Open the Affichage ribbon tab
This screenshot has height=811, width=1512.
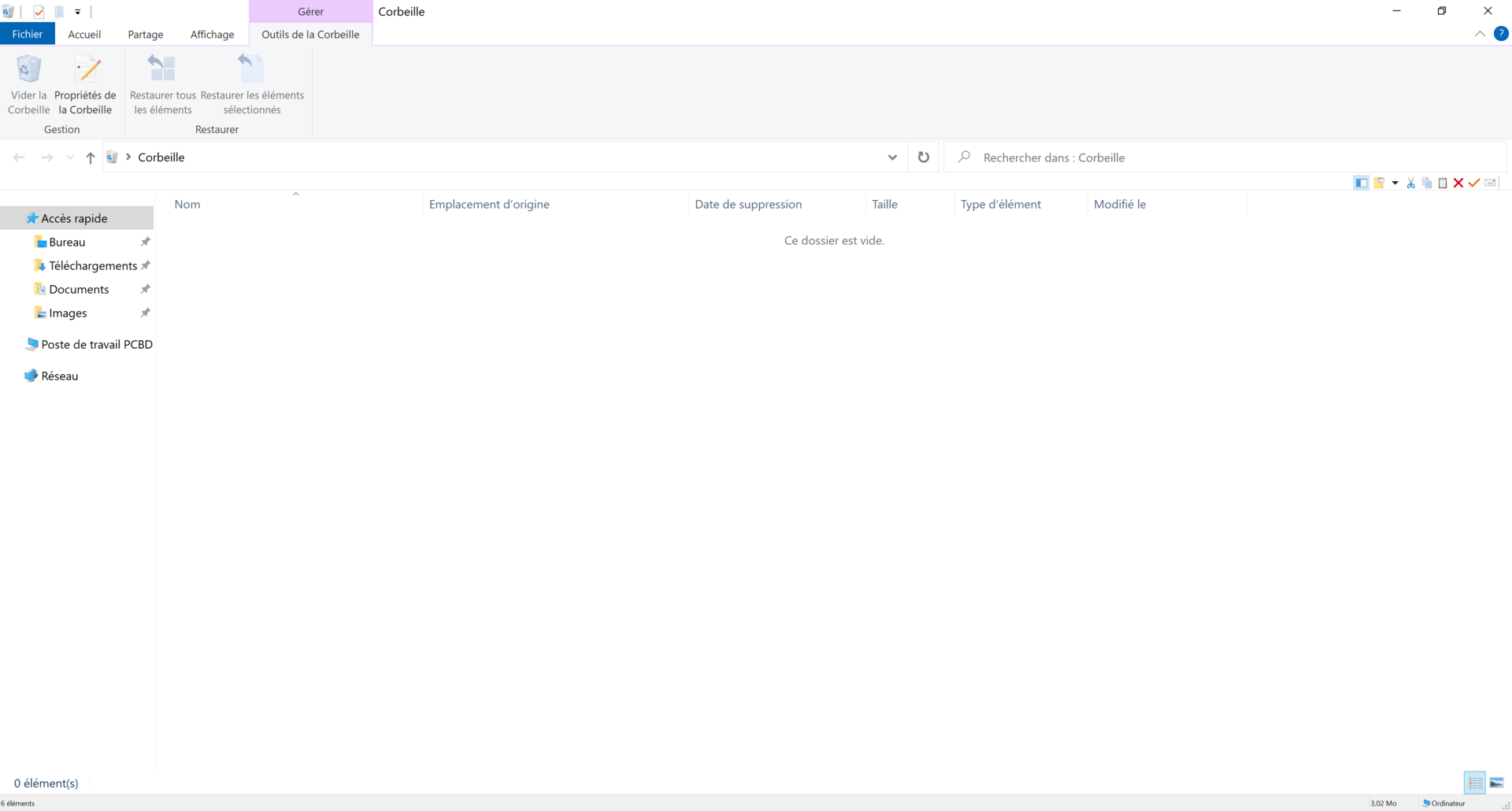click(x=212, y=35)
